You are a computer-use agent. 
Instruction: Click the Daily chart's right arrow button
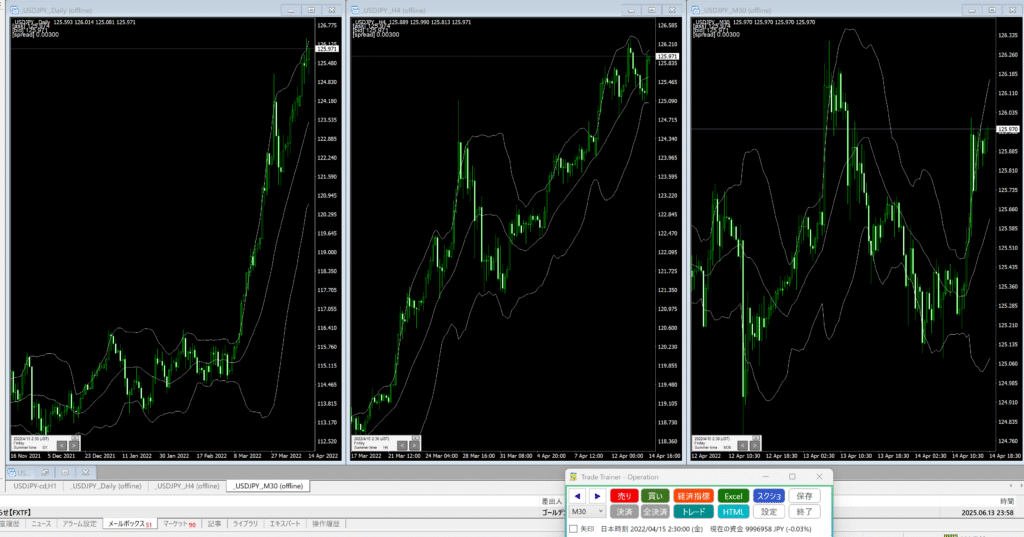click(x=74, y=446)
